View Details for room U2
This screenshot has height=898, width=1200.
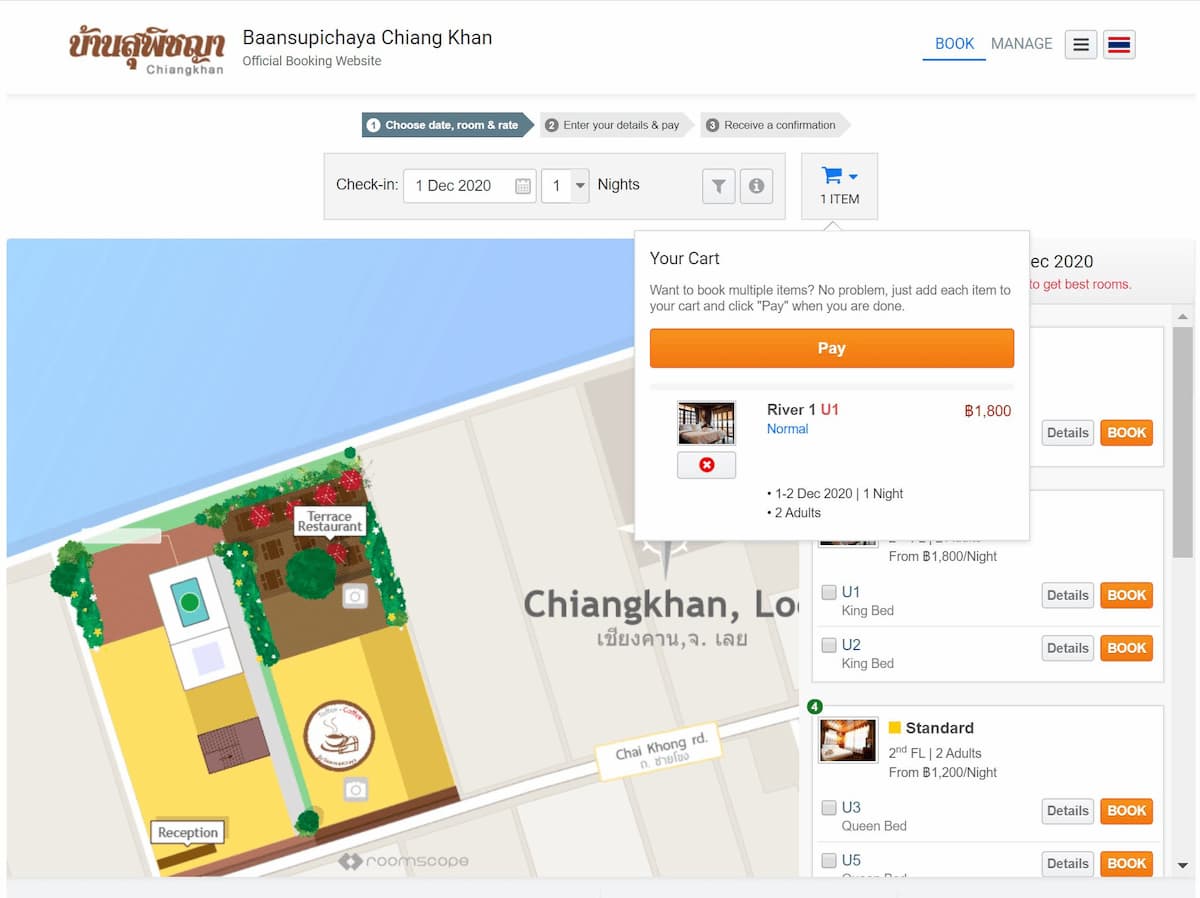pyautogui.click(x=1067, y=648)
